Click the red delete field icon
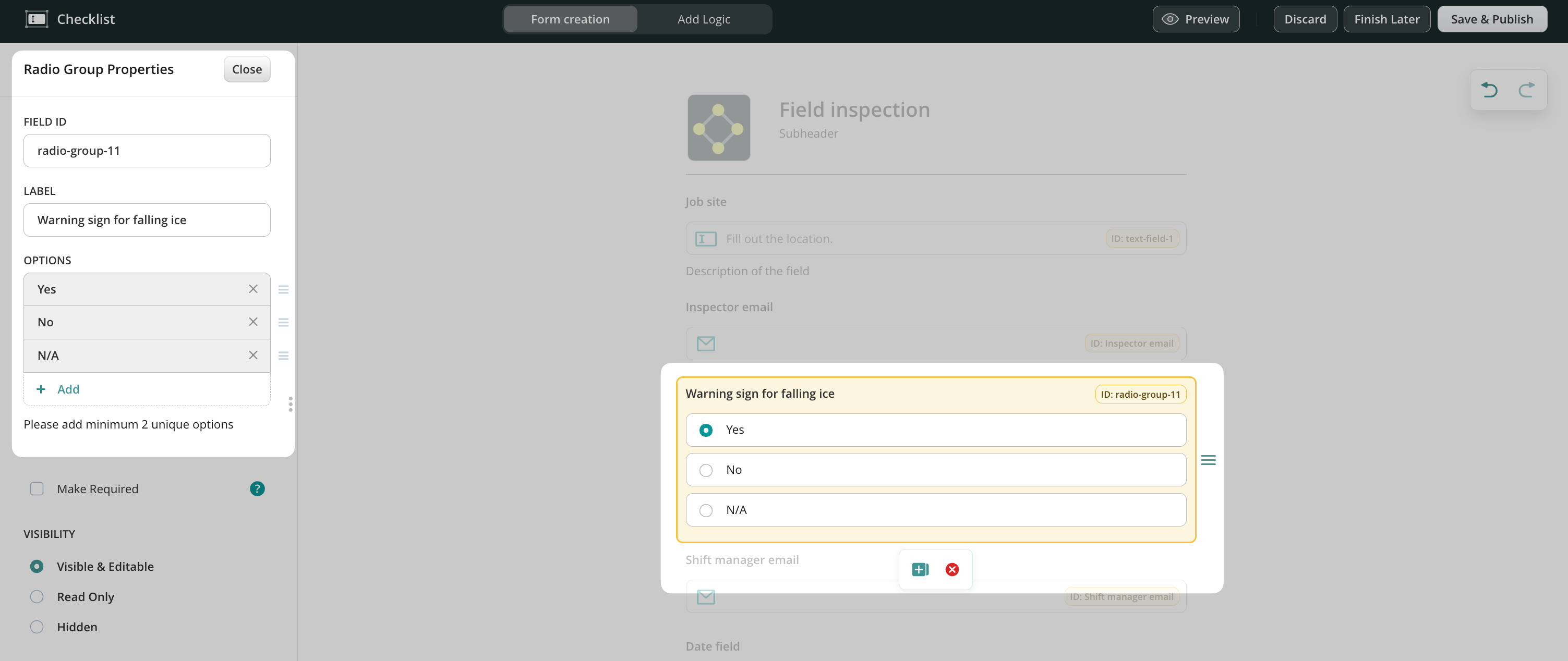The height and width of the screenshot is (661, 1568). (952, 569)
